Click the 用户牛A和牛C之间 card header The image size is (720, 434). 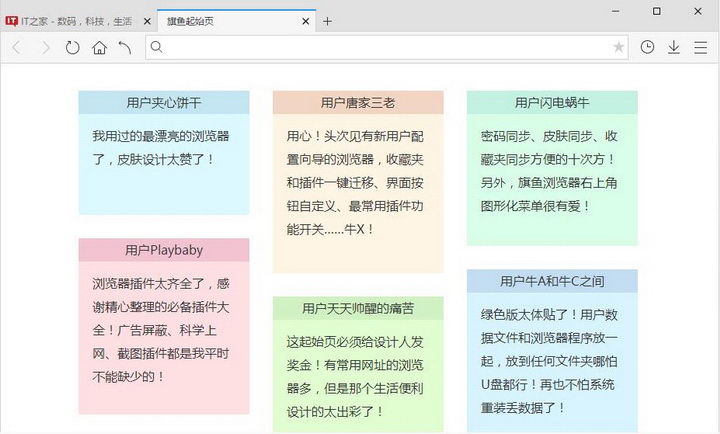552,281
